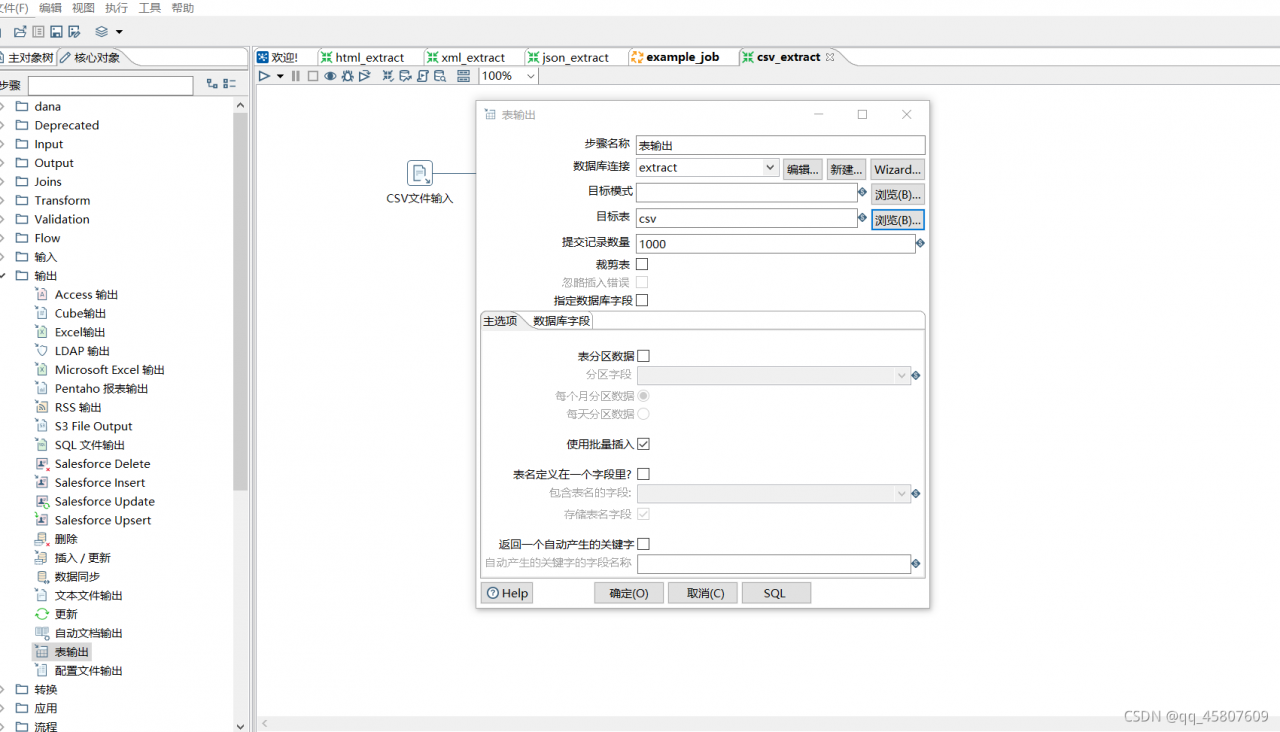
Task: Show the results pane toggle icon
Action: [464, 76]
